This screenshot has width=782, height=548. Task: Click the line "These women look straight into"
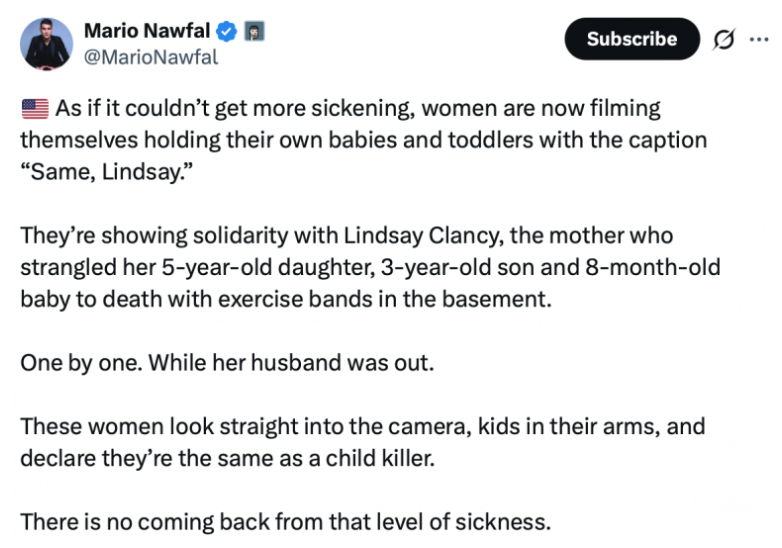(x=363, y=426)
